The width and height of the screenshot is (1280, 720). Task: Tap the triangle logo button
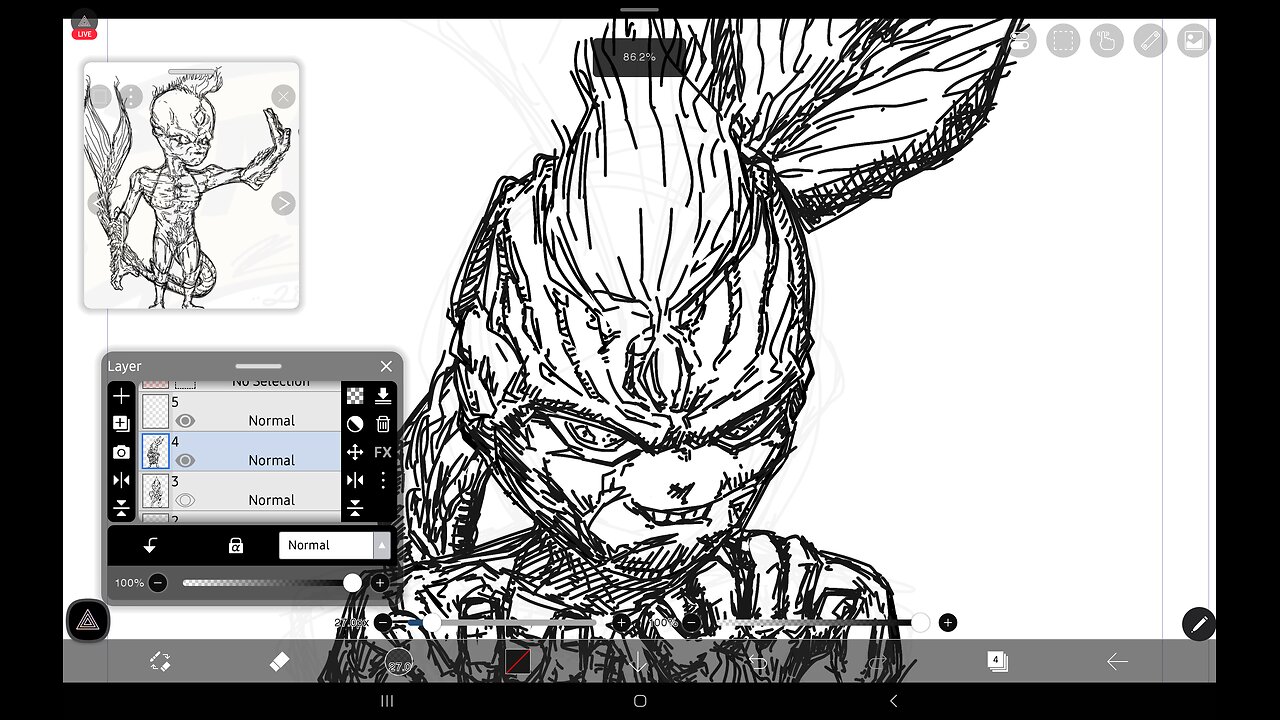tap(88, 621)
